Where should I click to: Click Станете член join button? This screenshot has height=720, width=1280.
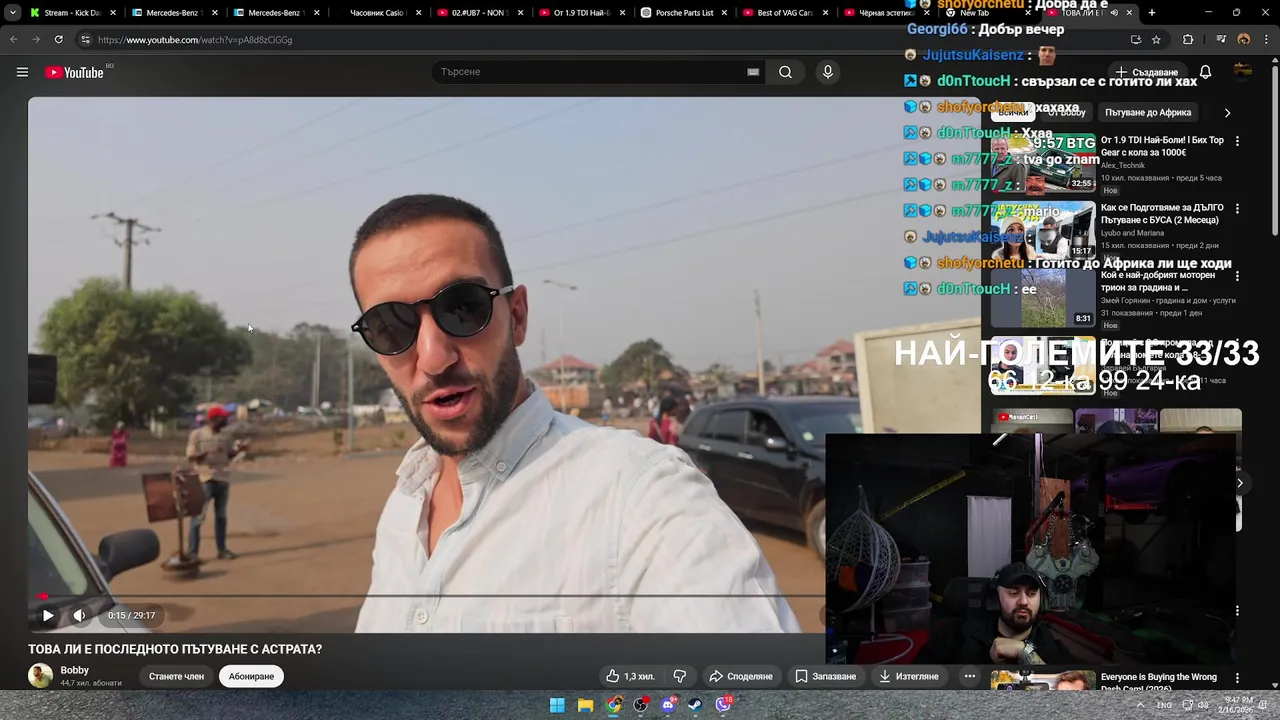176,676
